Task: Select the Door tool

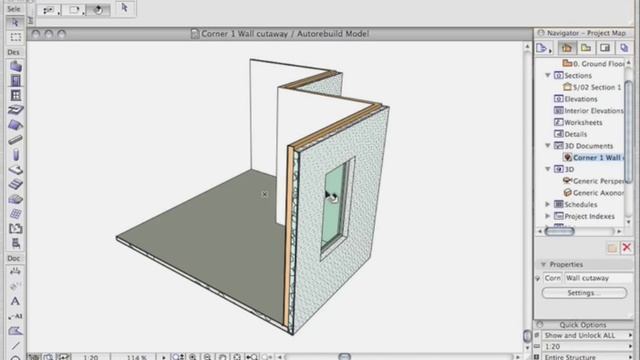Action: click(15, 81)
